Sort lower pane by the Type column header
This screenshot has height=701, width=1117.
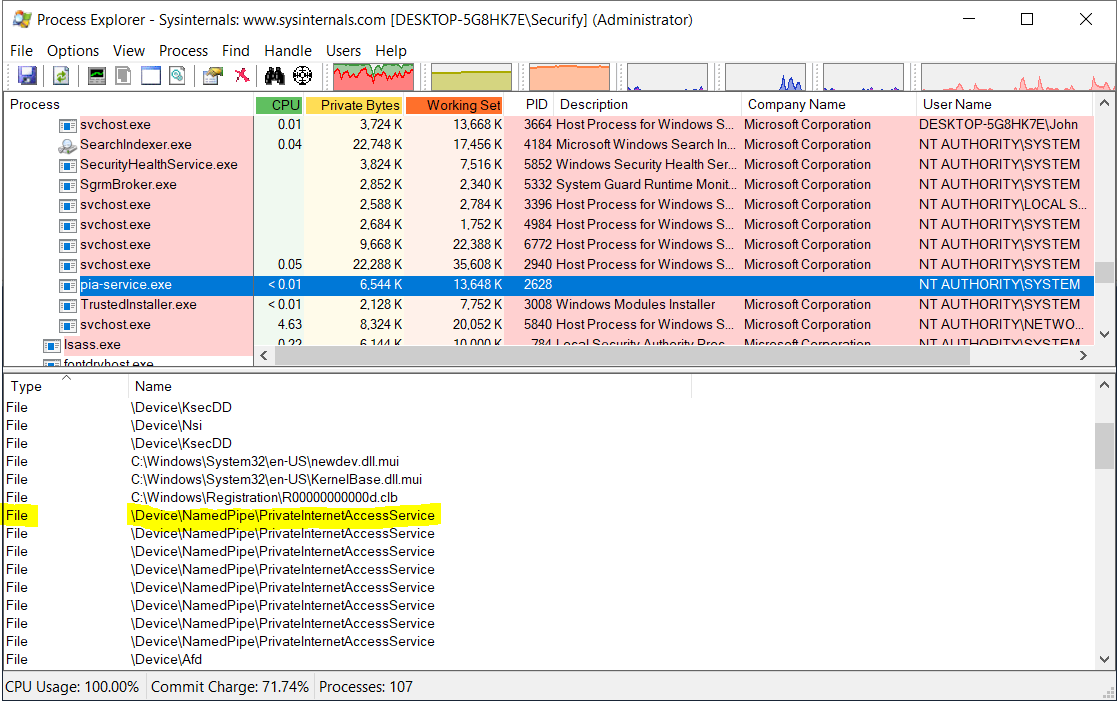[x=66, y=386]
